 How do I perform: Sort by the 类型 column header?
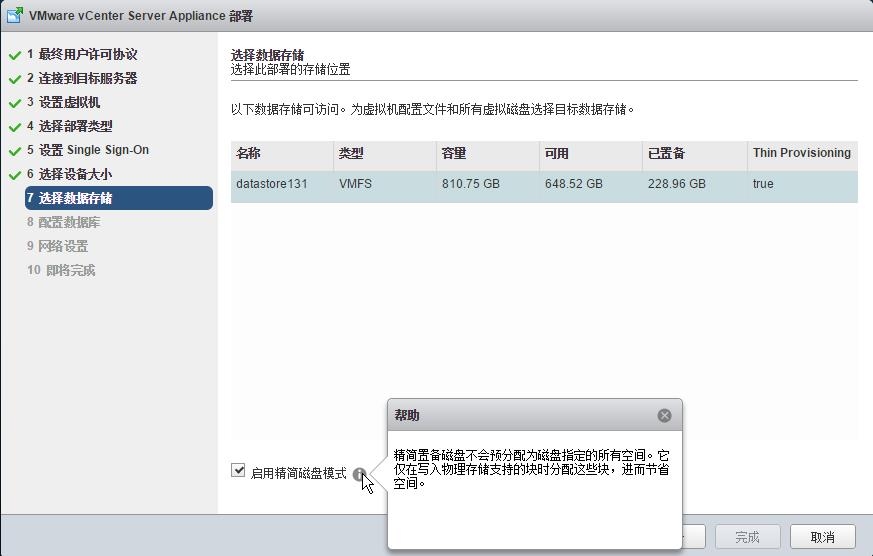(385, 154)
